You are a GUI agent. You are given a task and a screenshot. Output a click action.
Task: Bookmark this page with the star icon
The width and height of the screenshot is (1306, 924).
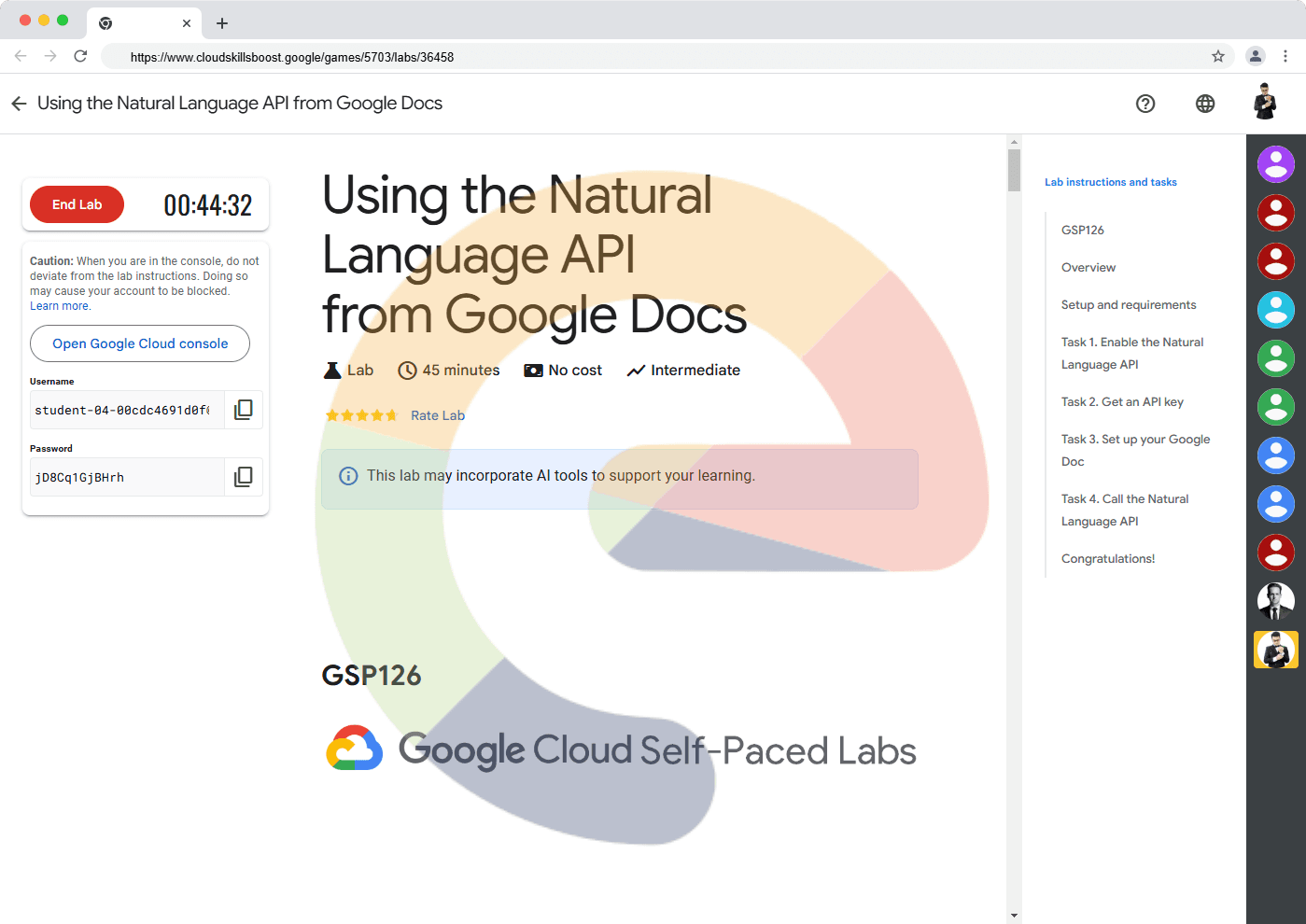1218,57
